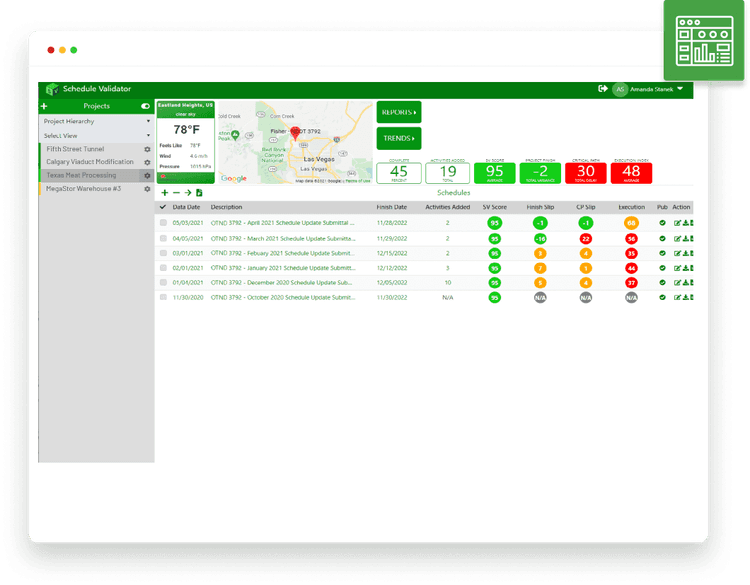Image resolution: width=750 pixels, height=585 pixels.
Task: Click the move arrow icon above schedules
Action: (188, 193)
